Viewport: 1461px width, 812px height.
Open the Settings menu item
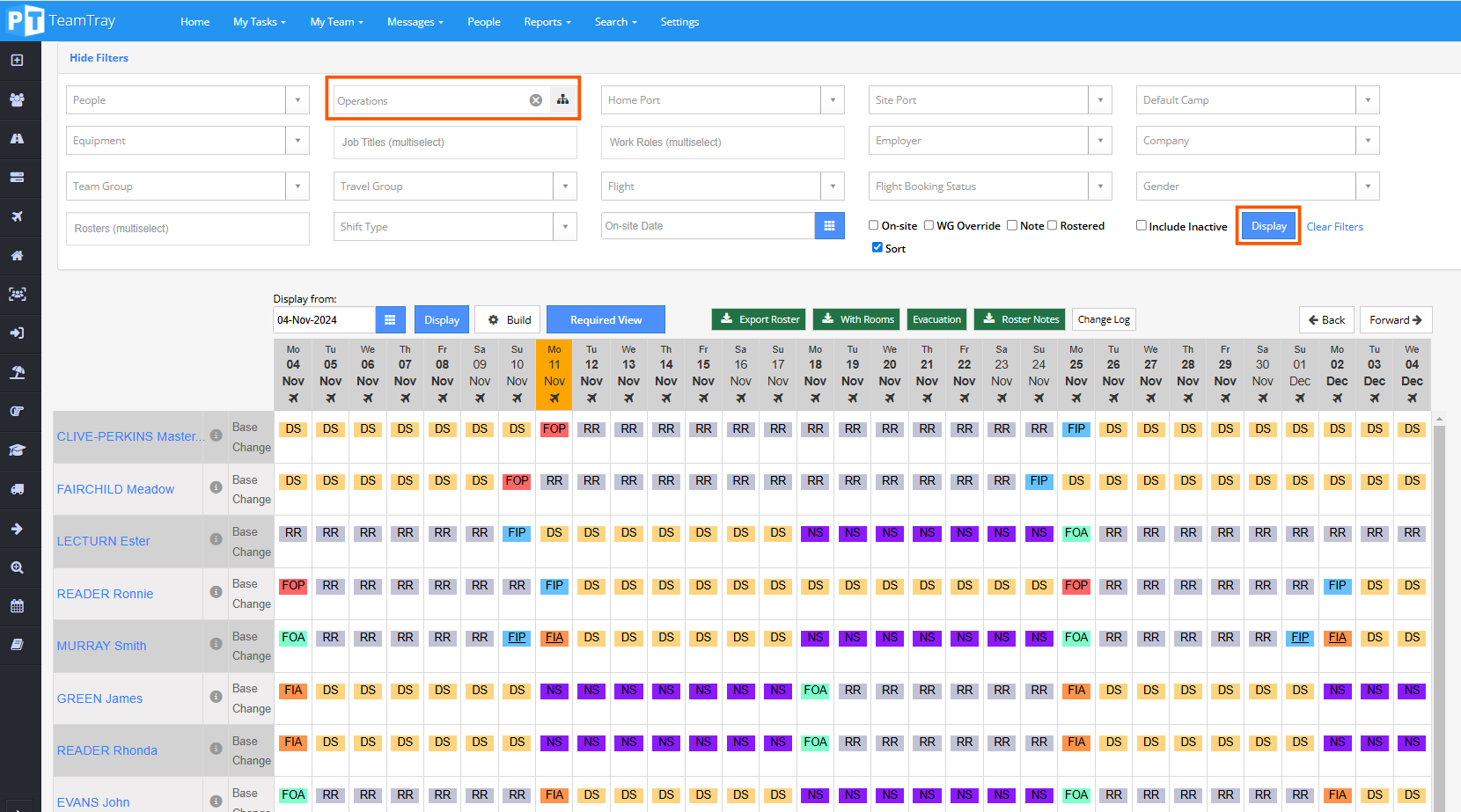tap(679, 22)
